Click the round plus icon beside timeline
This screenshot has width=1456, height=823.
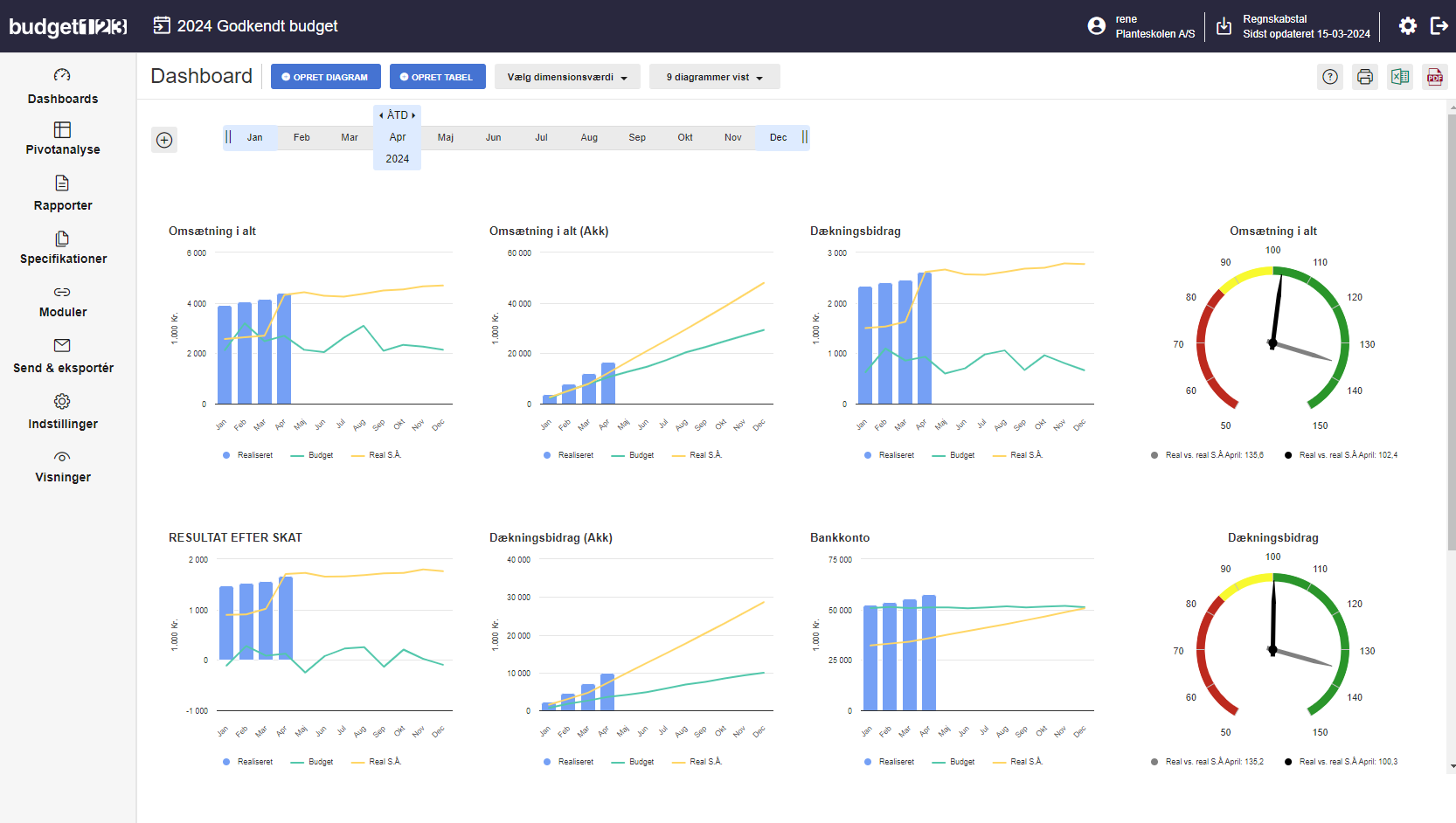coord(164,140)
